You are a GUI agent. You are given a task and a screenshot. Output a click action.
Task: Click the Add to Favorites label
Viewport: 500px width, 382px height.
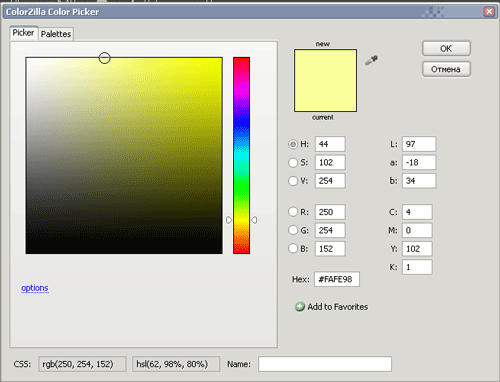pos(338,307)
